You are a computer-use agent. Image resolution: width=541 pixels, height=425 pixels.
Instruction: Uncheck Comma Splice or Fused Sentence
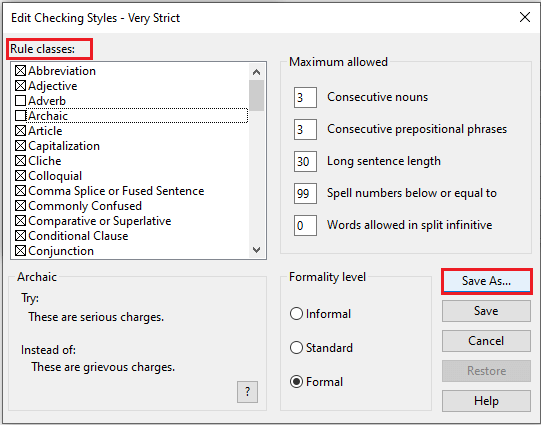[20, 191]
